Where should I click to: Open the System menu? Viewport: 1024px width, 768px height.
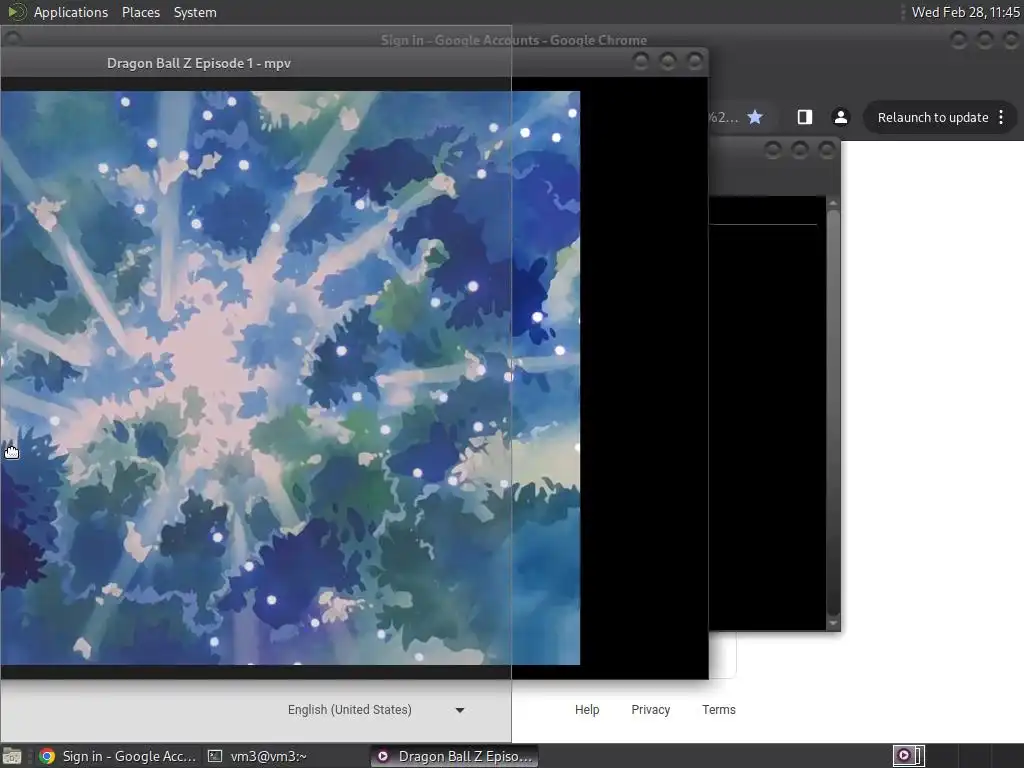(x=195, y=12)
